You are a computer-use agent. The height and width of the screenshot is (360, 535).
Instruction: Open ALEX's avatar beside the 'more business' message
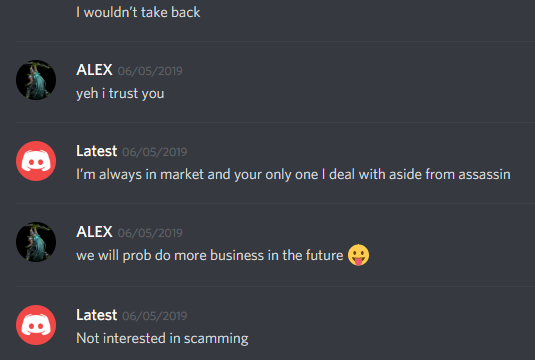click(36, 242)
